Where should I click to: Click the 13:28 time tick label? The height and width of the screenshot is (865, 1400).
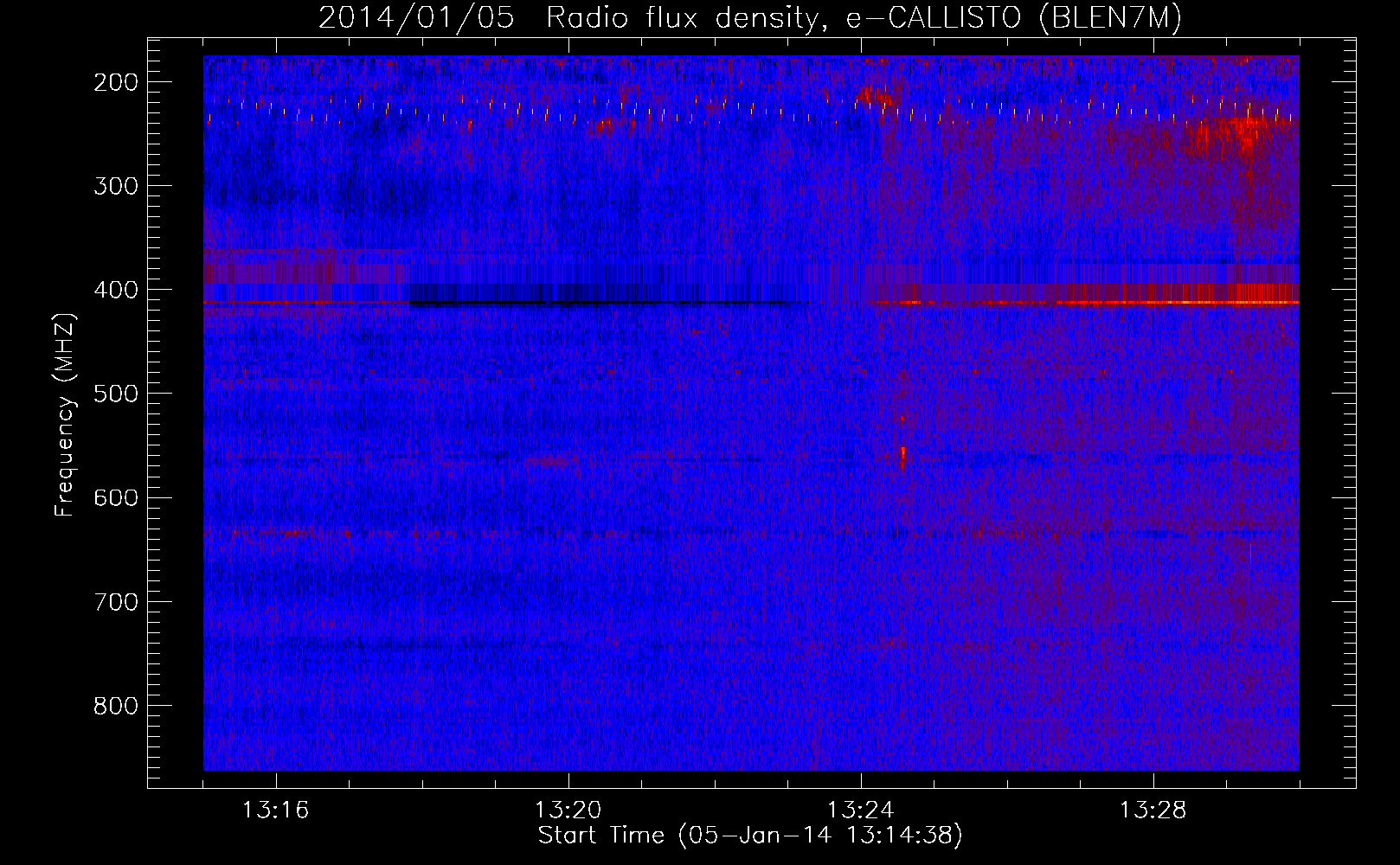point(1153,811)
